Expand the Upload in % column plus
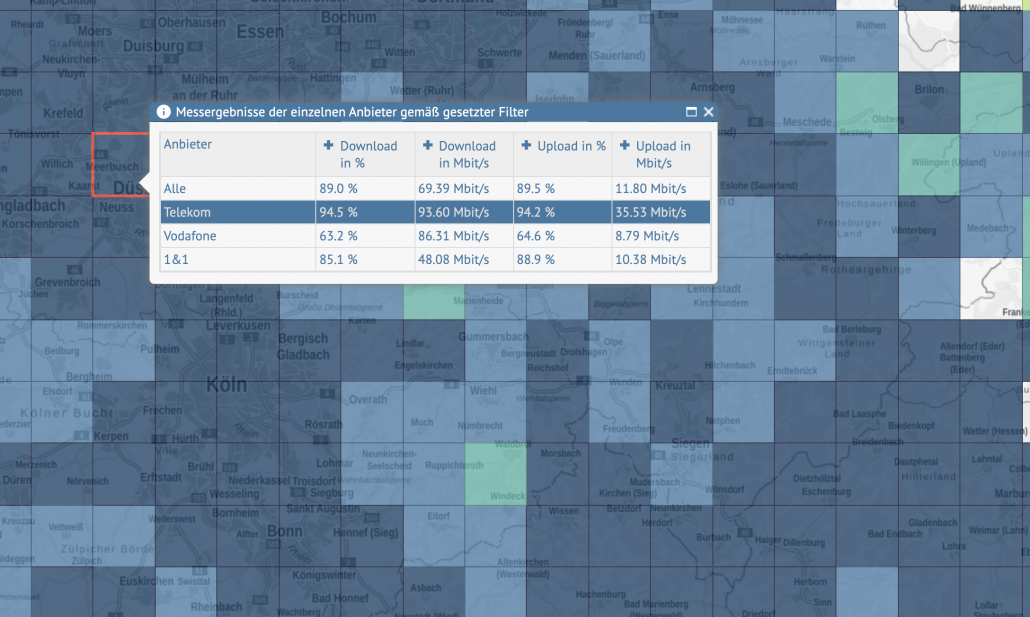 tap(526, 145)
